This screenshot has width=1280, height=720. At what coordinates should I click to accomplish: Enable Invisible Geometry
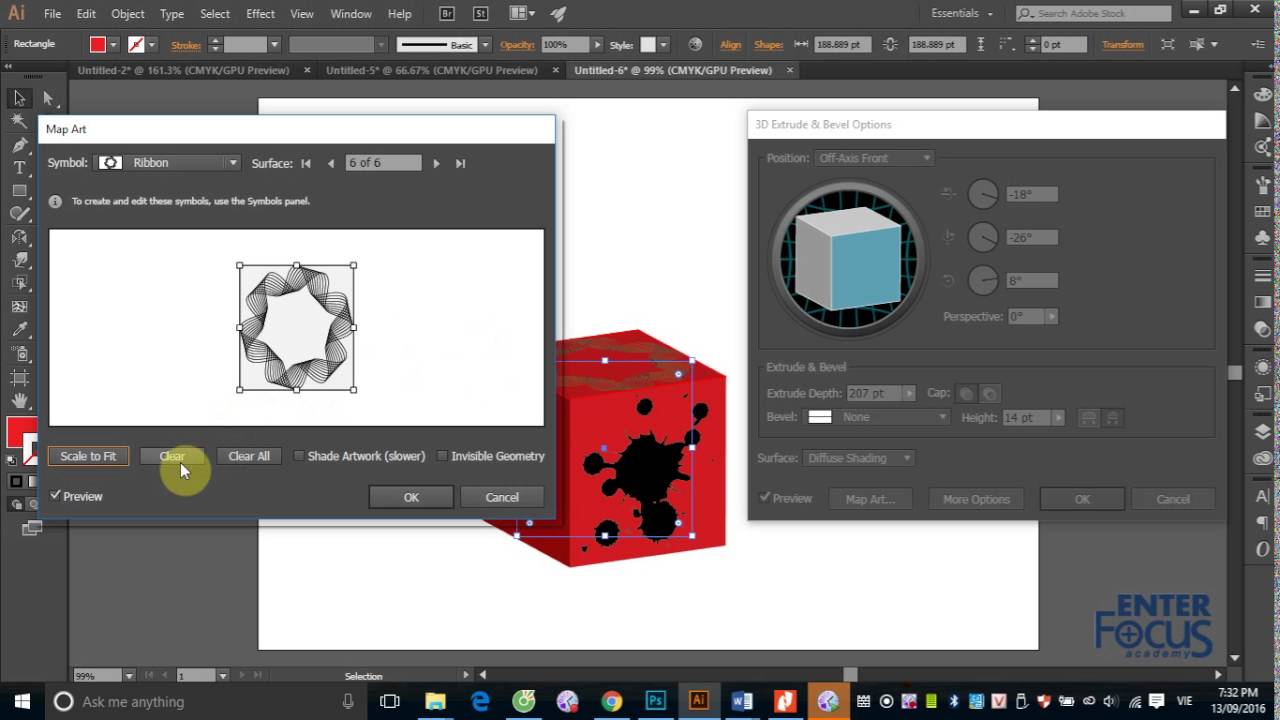click(x=443, y=456)
